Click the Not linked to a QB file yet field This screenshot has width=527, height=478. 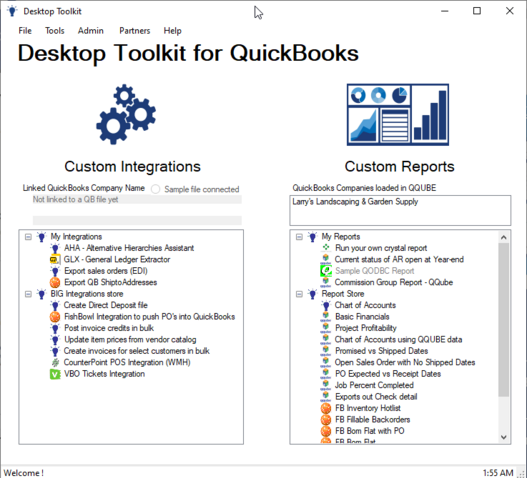pos(137,199)
